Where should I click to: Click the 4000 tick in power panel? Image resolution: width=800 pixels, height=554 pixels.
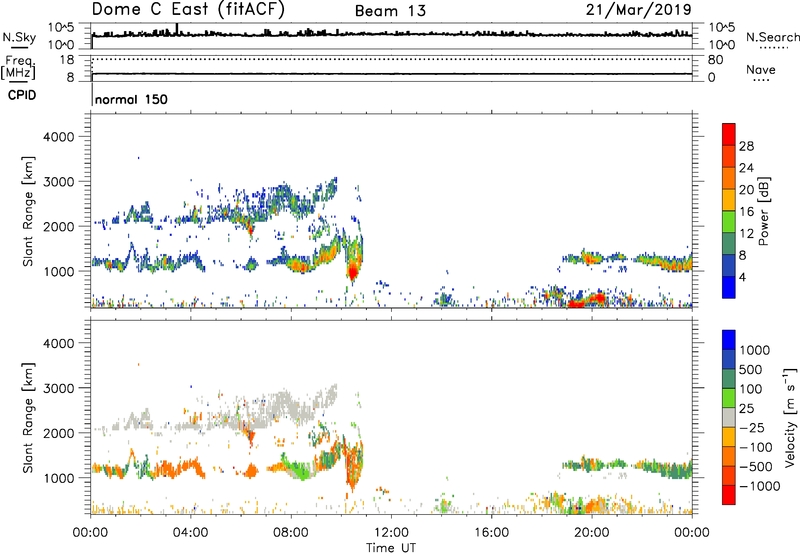59,137
